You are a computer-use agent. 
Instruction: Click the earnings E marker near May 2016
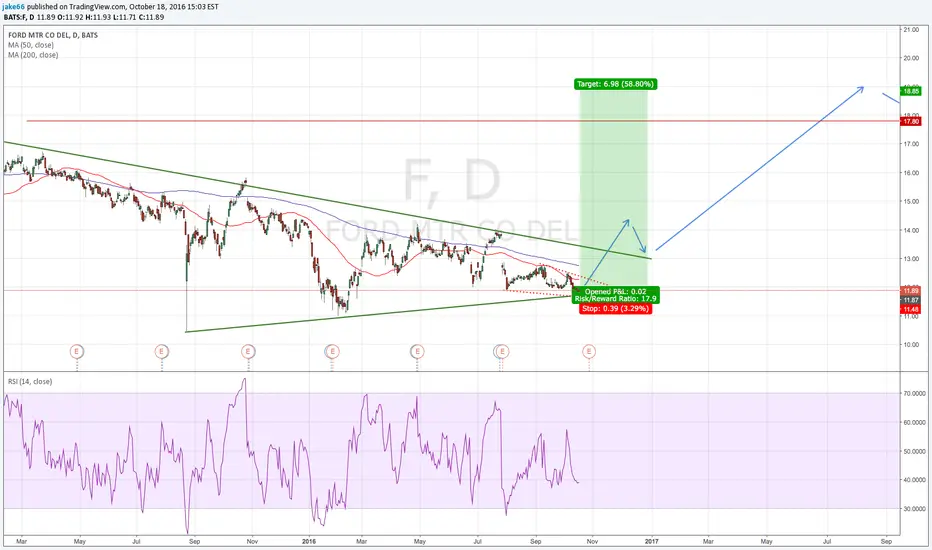click(x=417, y=351)
